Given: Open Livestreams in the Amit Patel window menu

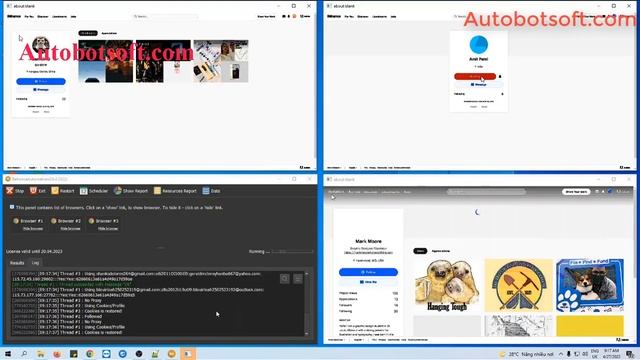Looking at the screenshot, I should pos(379,17).
